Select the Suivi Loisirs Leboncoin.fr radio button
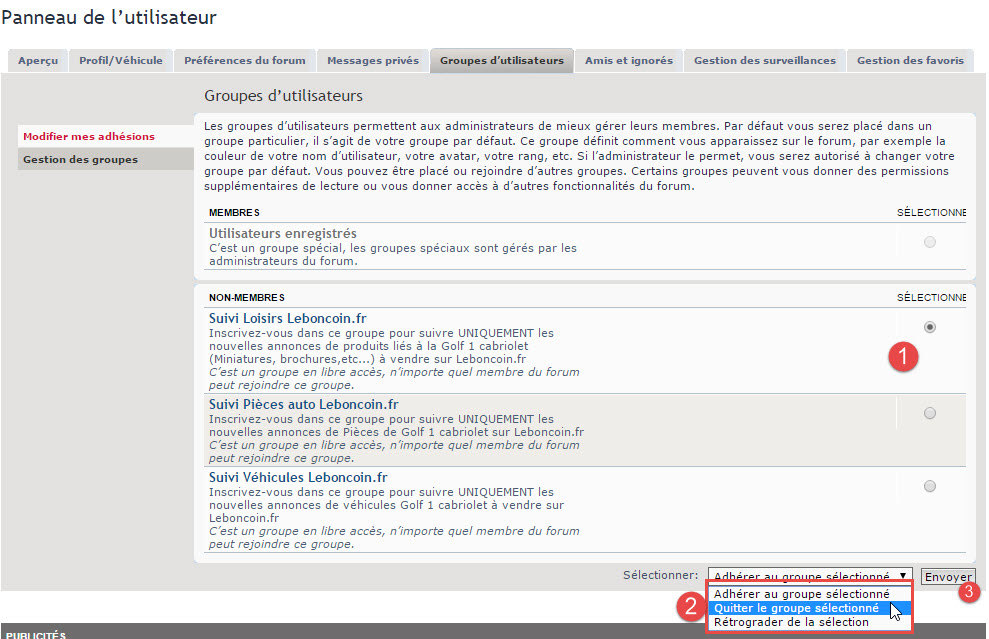The image size is (989, 639). coord(930,327)
